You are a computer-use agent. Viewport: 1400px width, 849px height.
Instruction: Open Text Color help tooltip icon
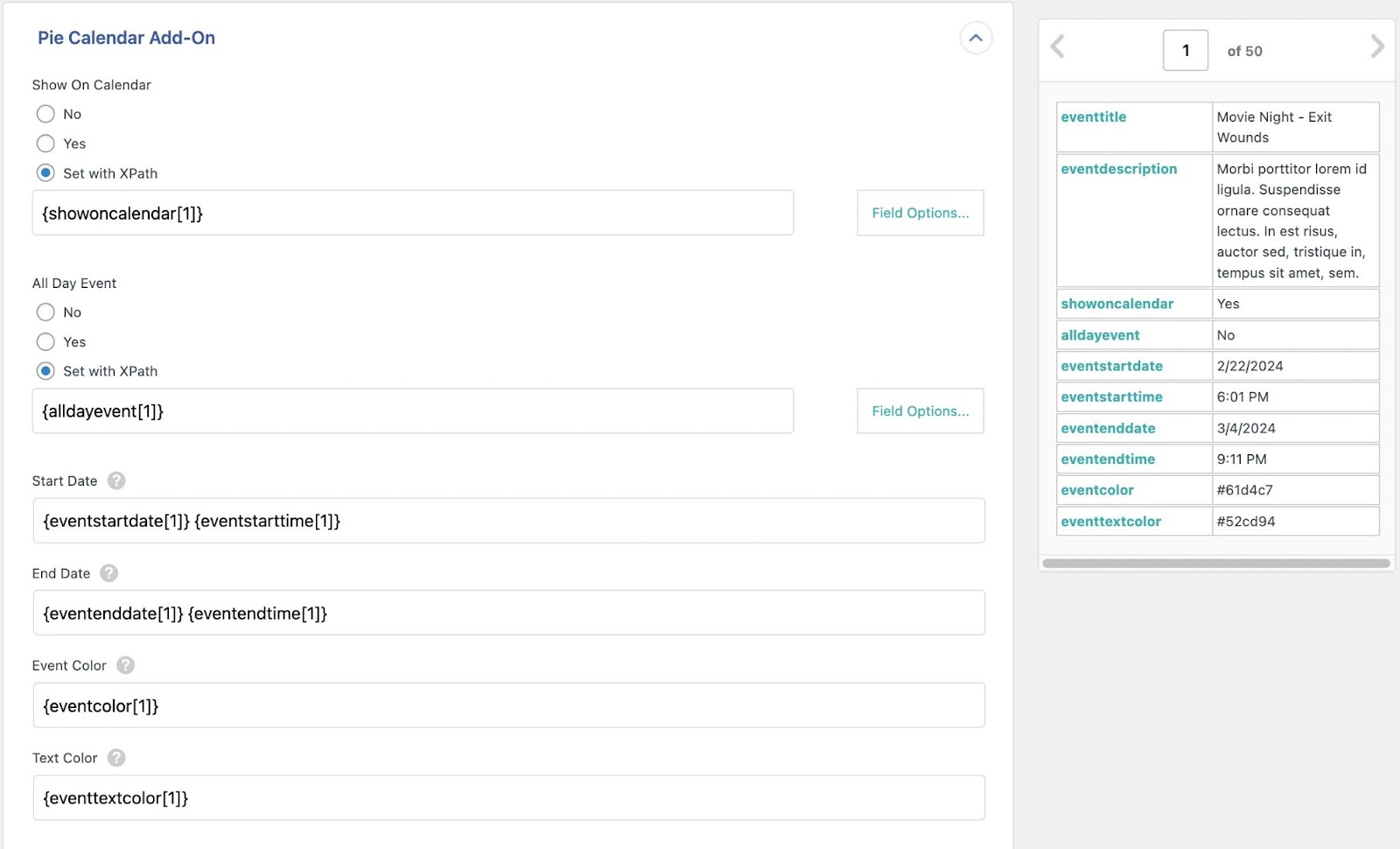pyautogui.click(x=116, y=758)
